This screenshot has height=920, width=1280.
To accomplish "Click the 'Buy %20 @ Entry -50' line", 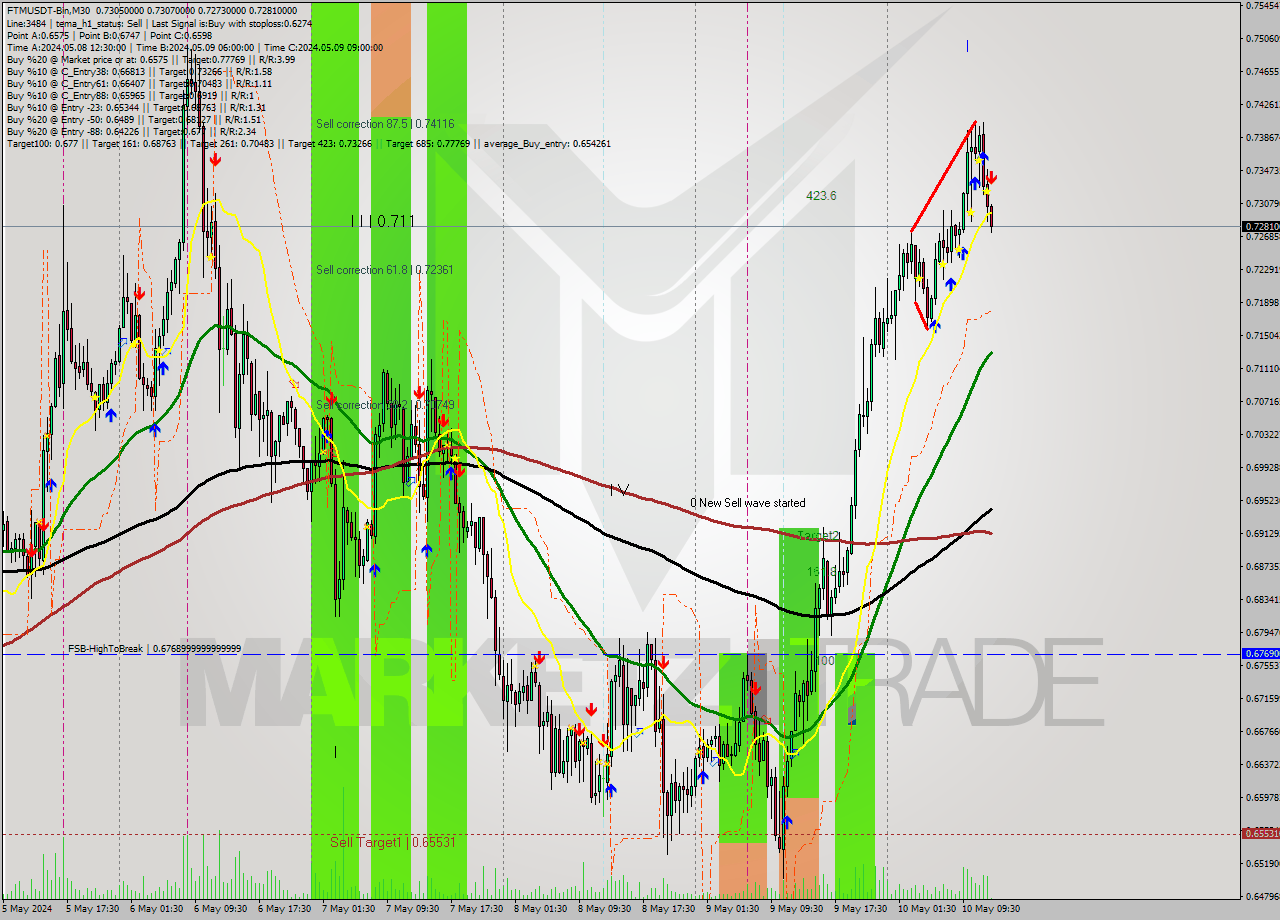I will point(133,119).
